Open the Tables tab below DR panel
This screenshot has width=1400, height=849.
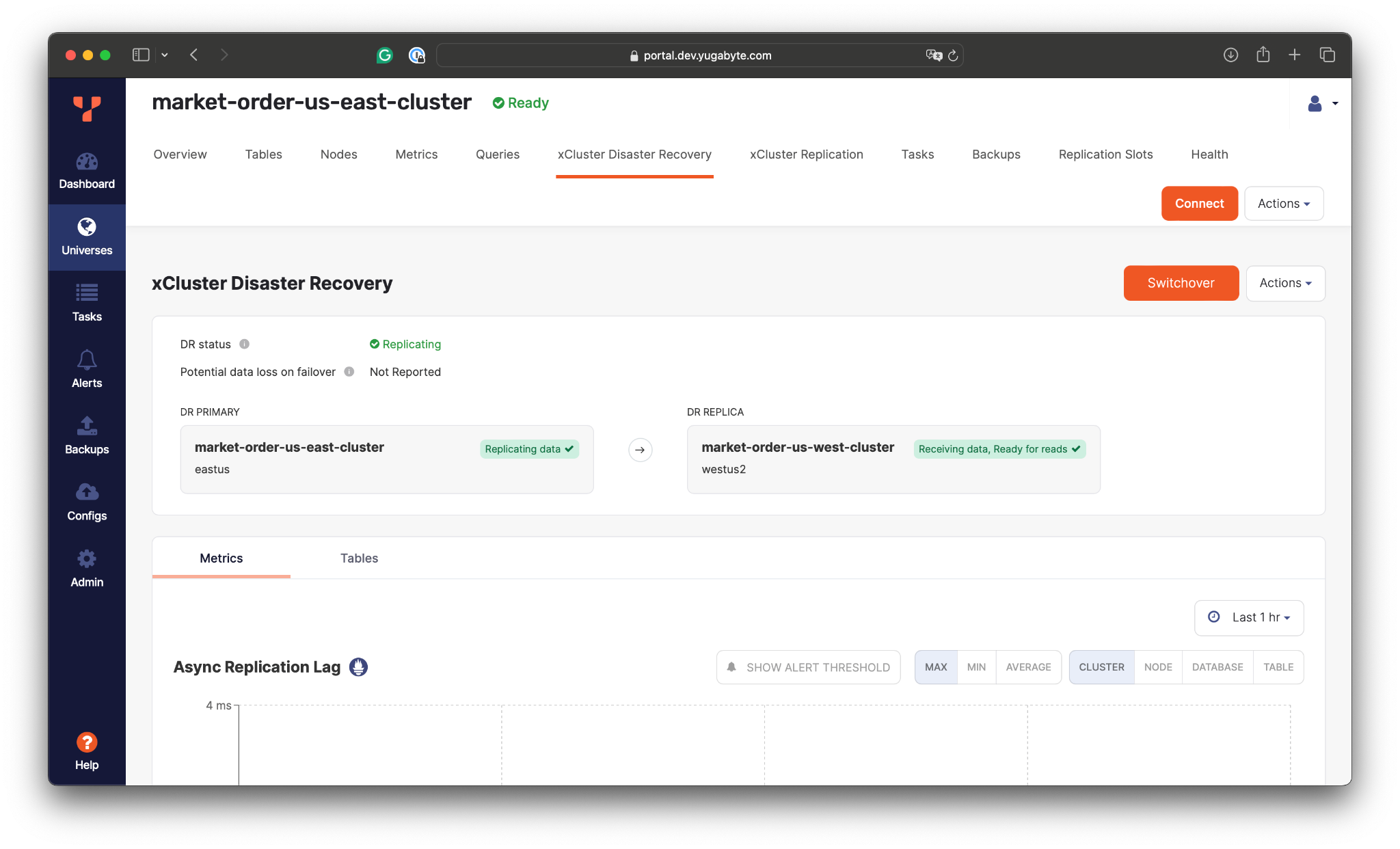[359, 558]
